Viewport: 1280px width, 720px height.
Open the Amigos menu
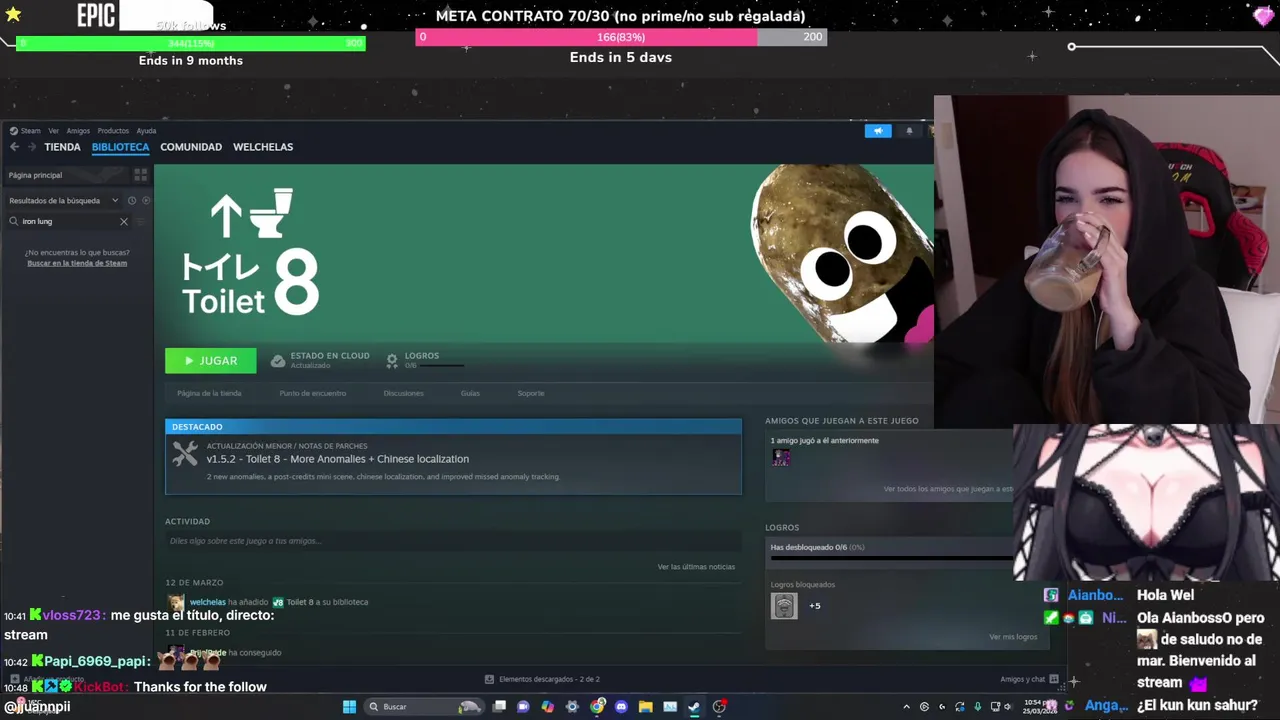coord(78,131)
